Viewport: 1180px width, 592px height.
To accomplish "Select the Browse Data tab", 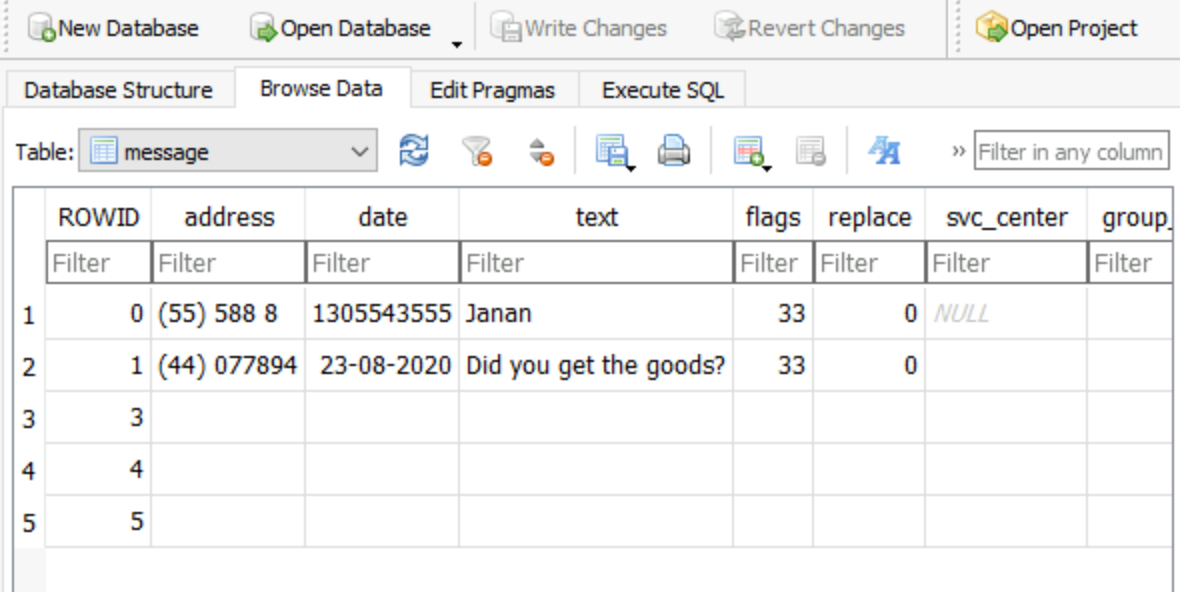I will pyautogui.click(x=321, y=89).
